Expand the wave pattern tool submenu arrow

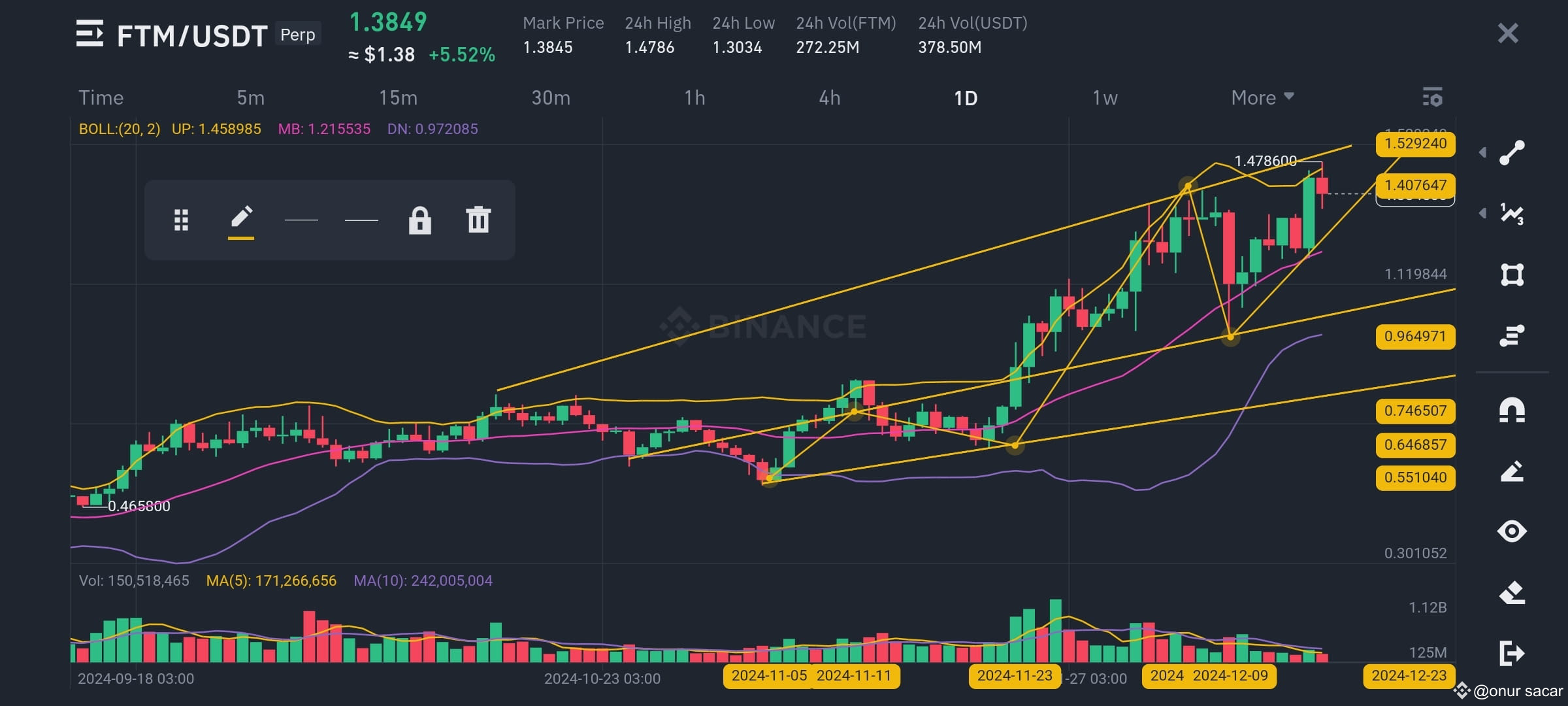point(1483,213)
